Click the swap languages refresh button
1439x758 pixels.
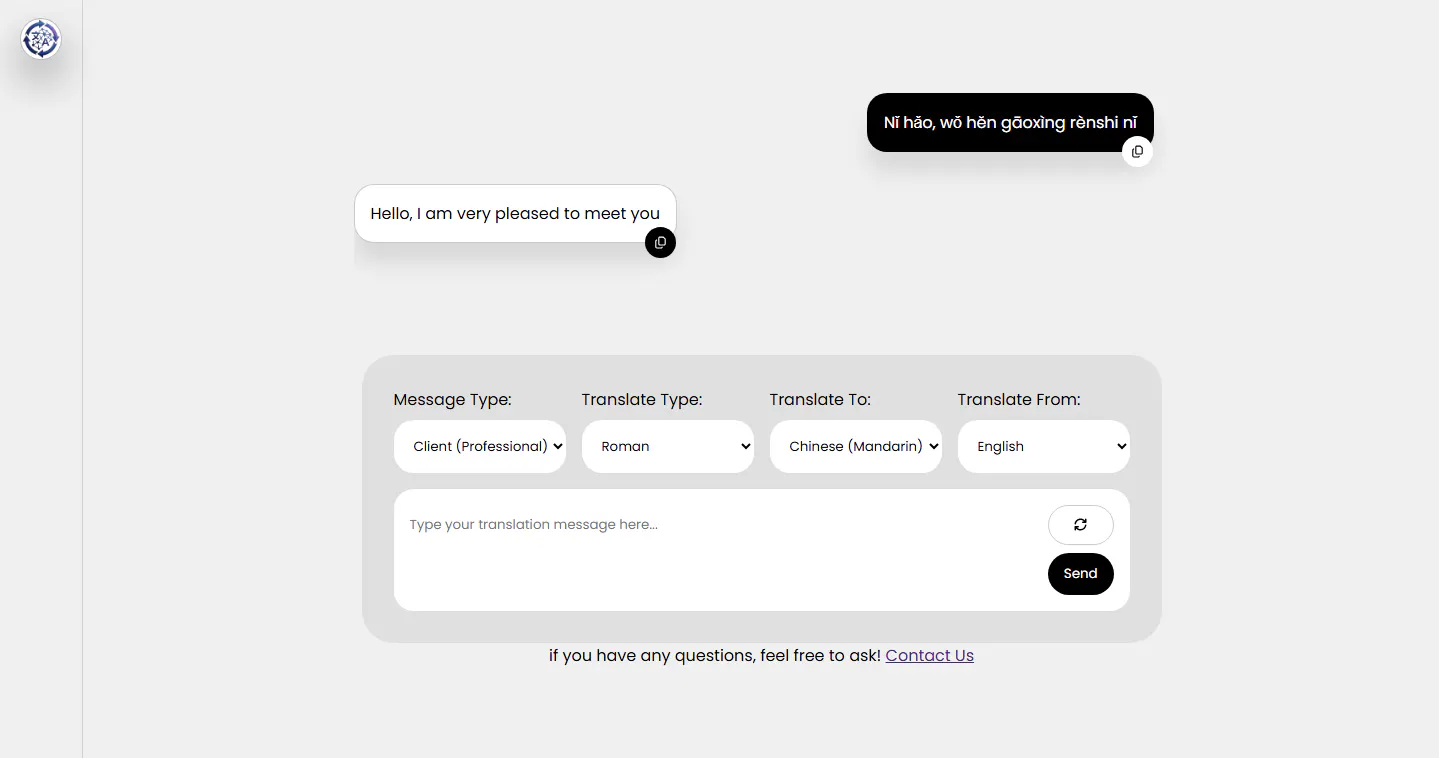tap(1080, 525)
